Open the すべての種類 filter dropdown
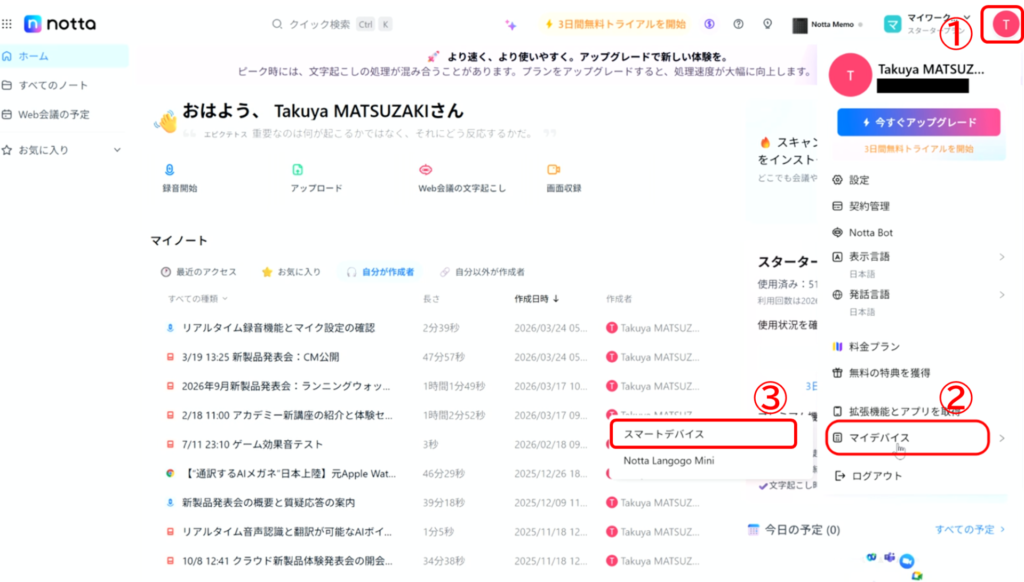 tap(198, 299)
